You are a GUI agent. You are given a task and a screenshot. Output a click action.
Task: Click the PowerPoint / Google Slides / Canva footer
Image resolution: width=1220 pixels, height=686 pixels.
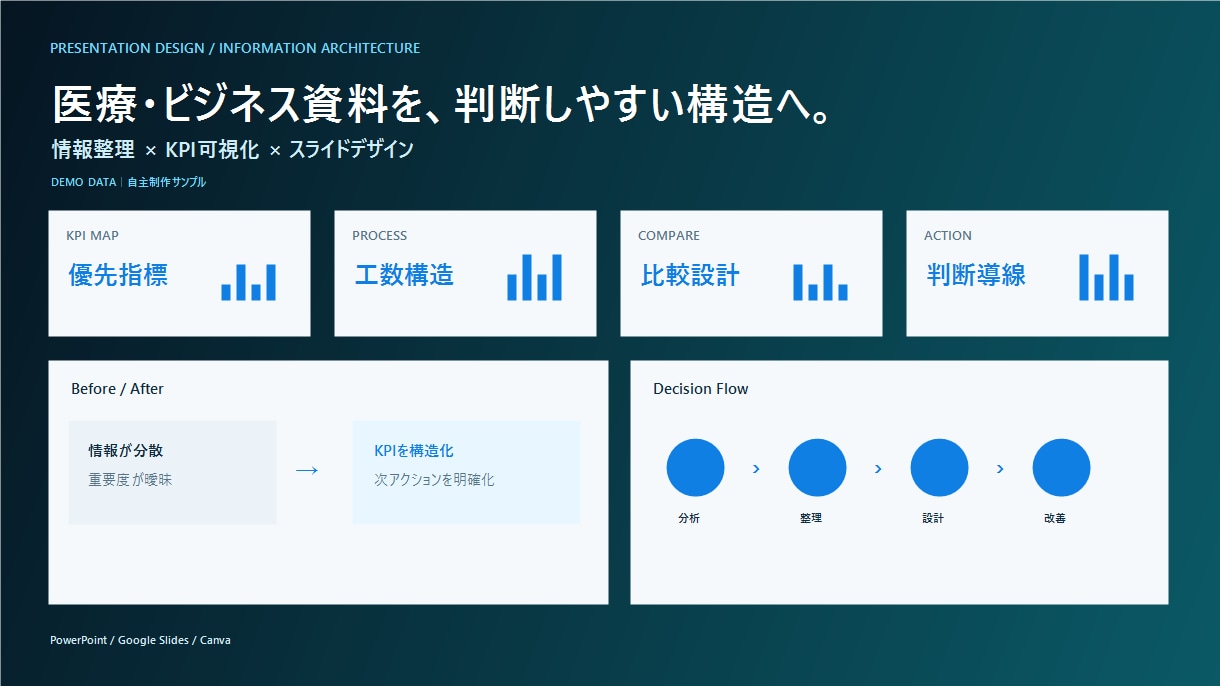(x=140, y=640)
